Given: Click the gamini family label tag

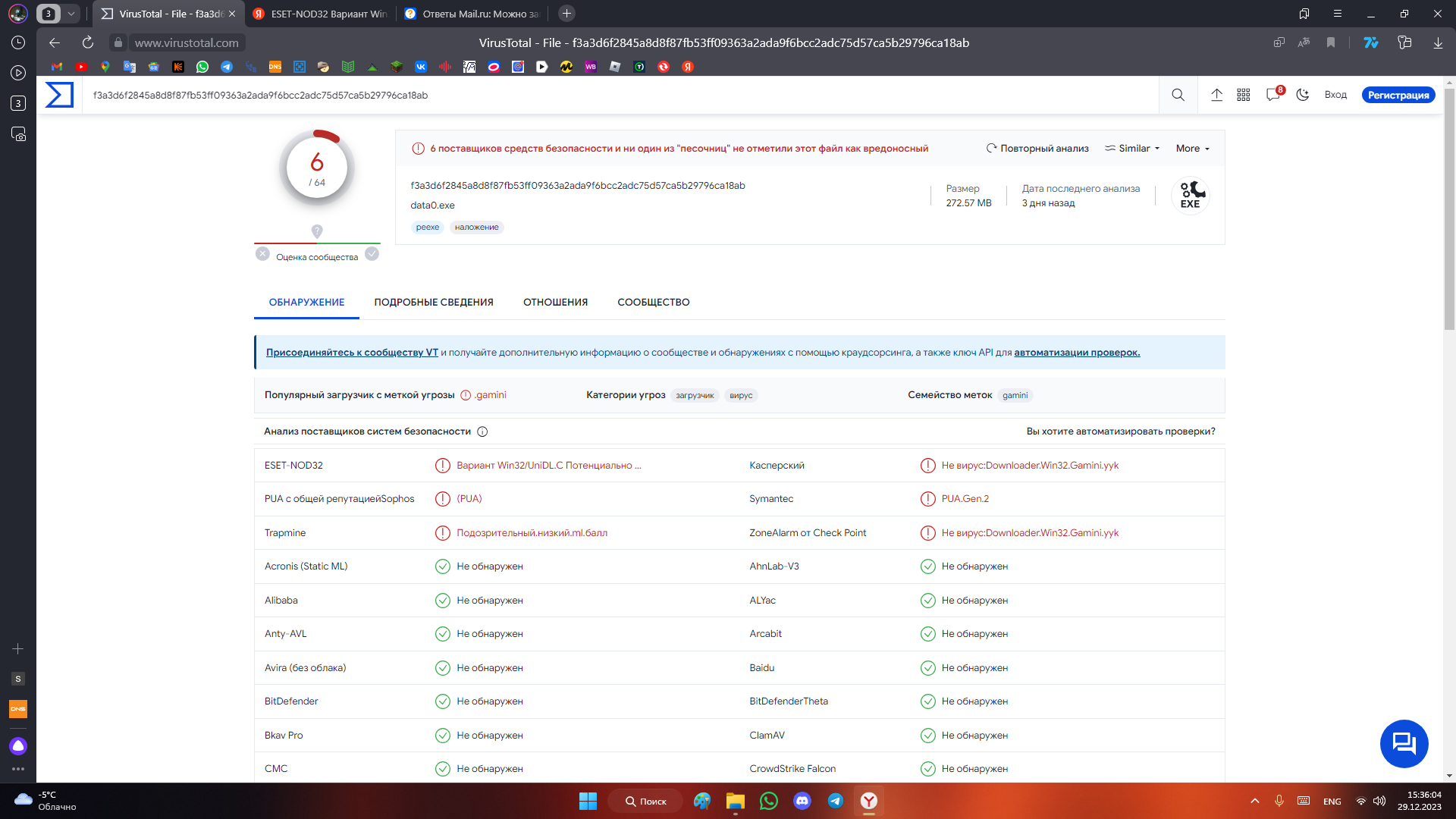Looking at the screenshot, I should click(x=1015, y=396).
